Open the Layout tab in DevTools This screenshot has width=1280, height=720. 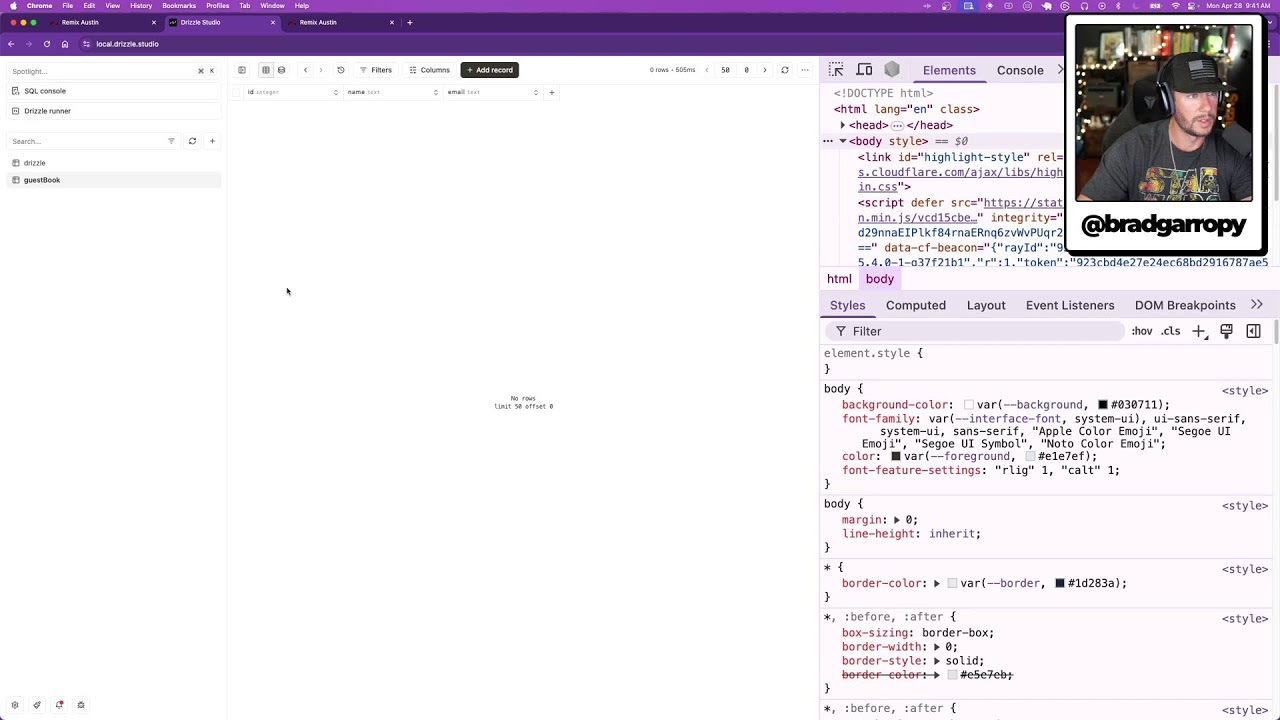986,305
